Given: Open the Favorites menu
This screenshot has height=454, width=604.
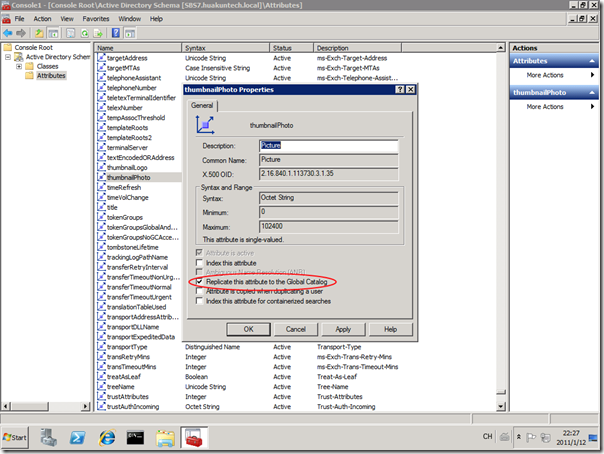Looking at the screenshot, I should [96, 18].
